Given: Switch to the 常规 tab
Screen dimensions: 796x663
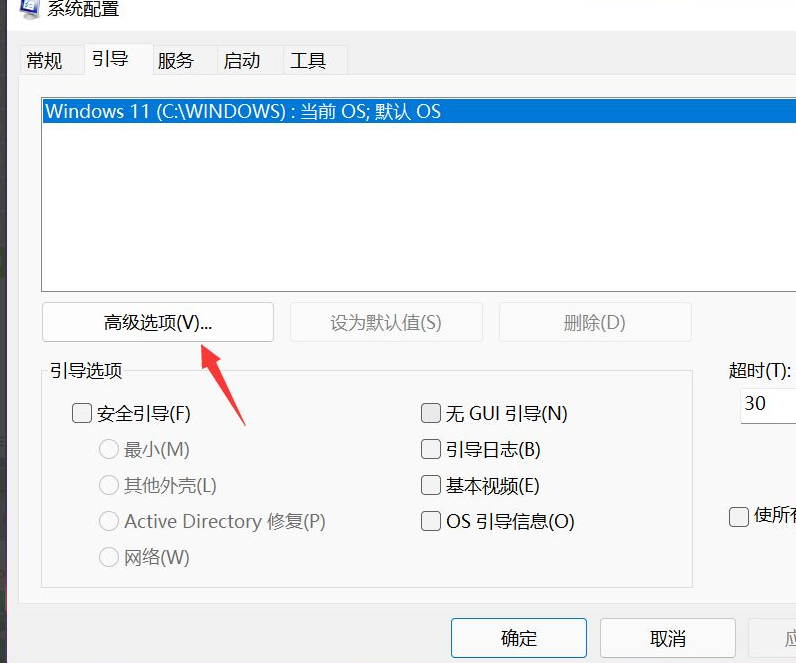Looking at the screenshot, I should click(x=44, y=61).
